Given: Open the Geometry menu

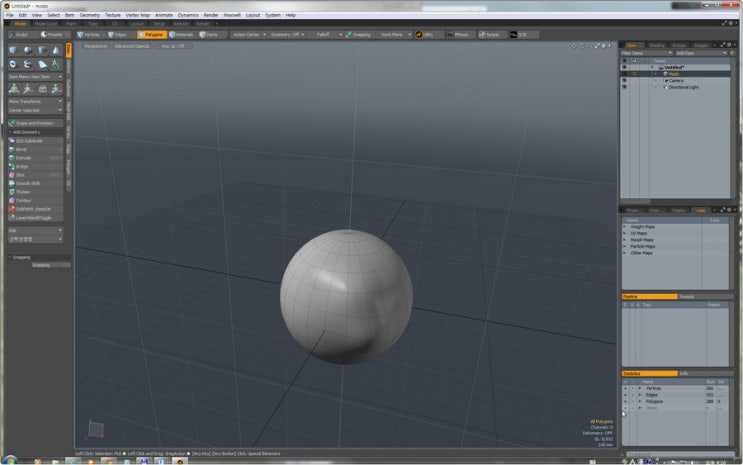Looking at the screenshot, I should tap(90, 15).
